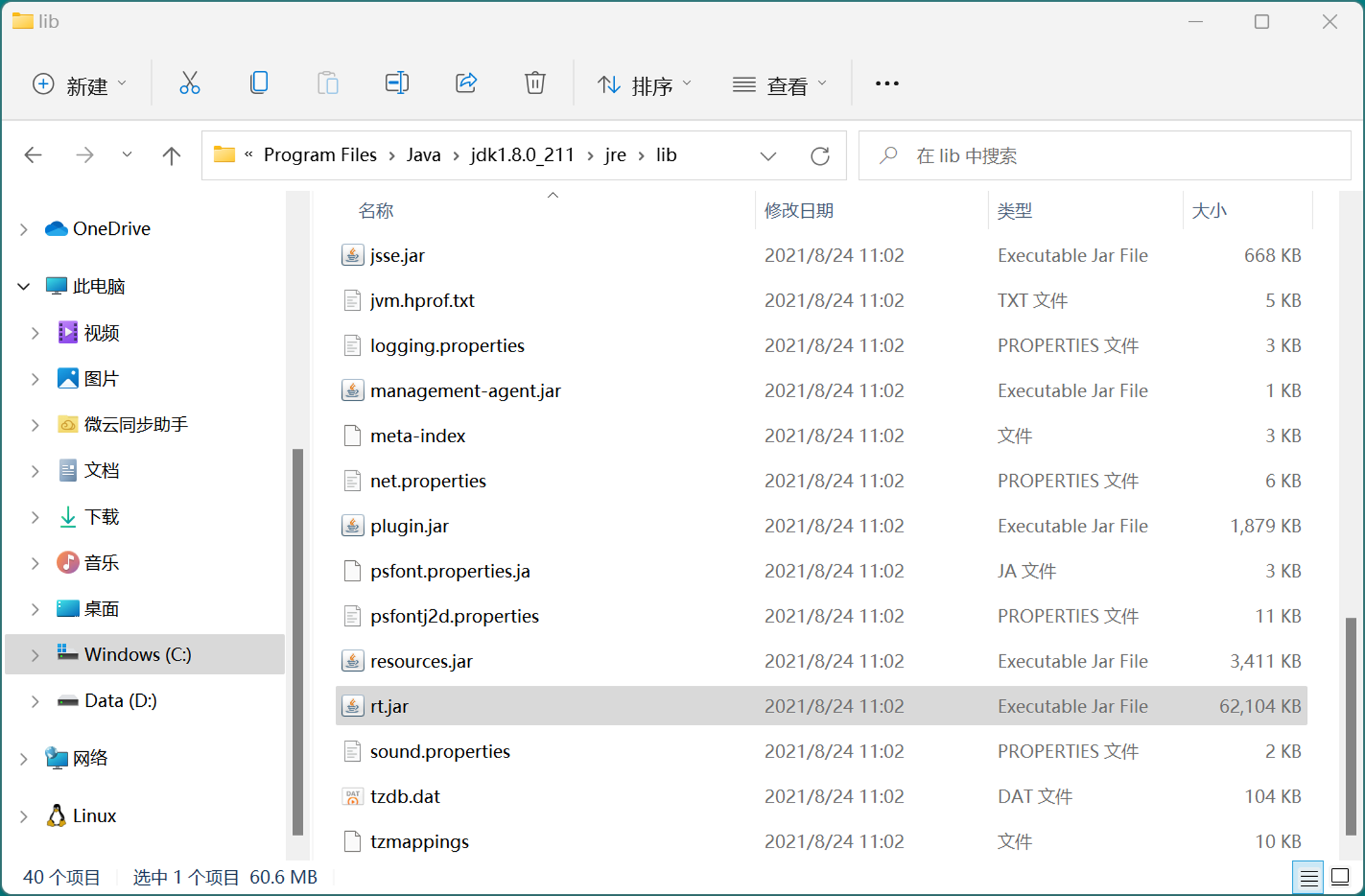Select 文档 in the navigation pane
1365x896 pixels.
pyautogui.click(x=101, y=470)
